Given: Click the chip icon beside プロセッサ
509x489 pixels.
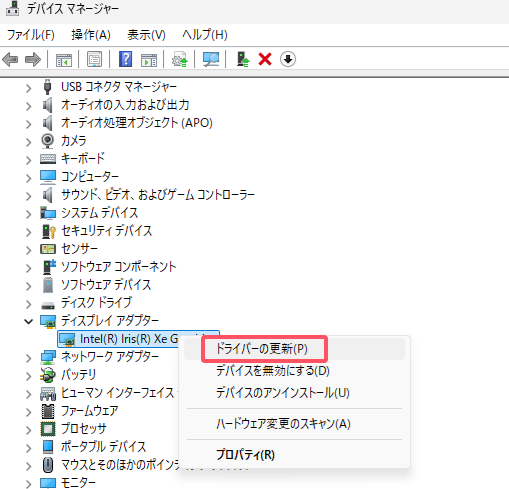Looking at the screenshot, I should (48, 428).
